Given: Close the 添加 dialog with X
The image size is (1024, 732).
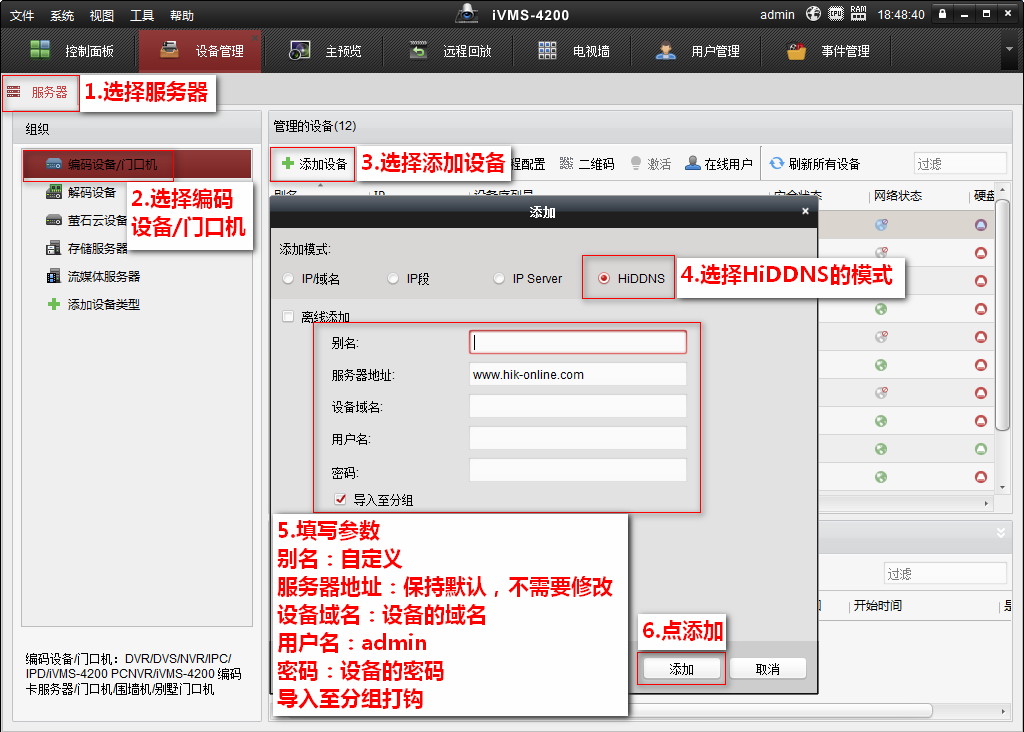Looking at the screenshot, I should coord(805,211).
